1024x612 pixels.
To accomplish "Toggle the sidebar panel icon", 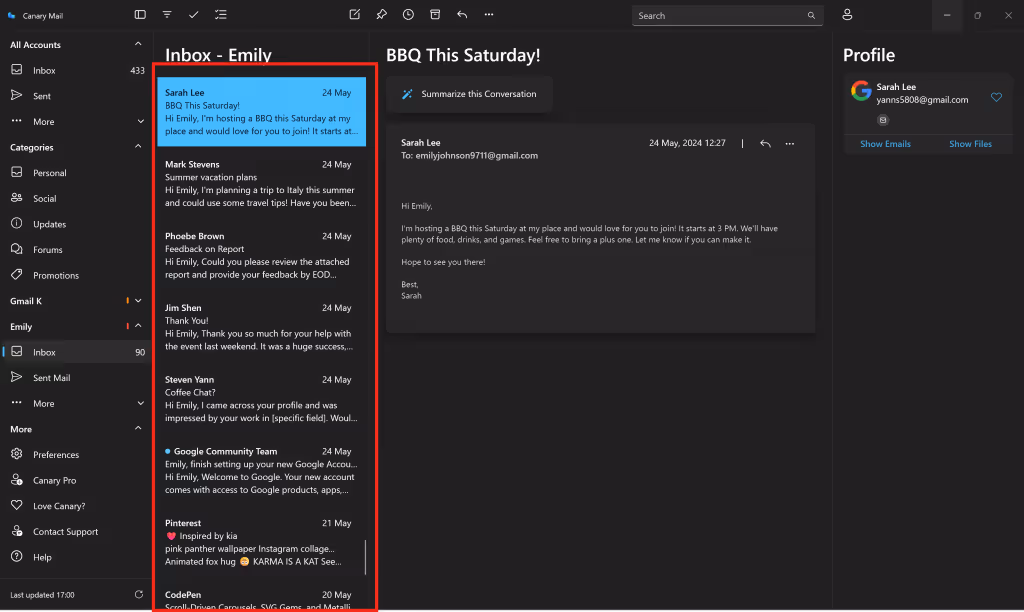I will 140,14.
